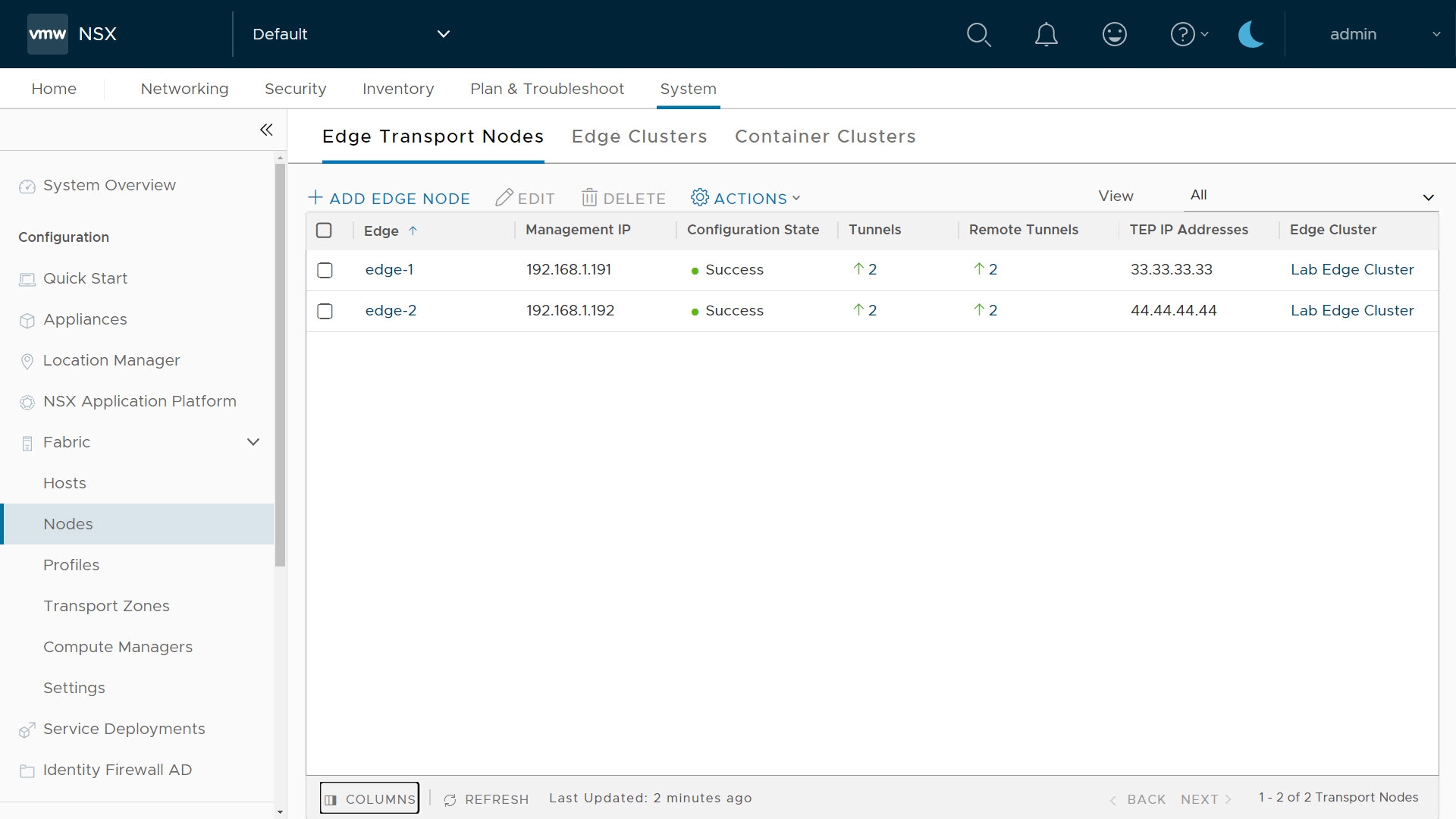Click the sidebar vertical scrollbar
The image size is (1456, 819).
280,364
